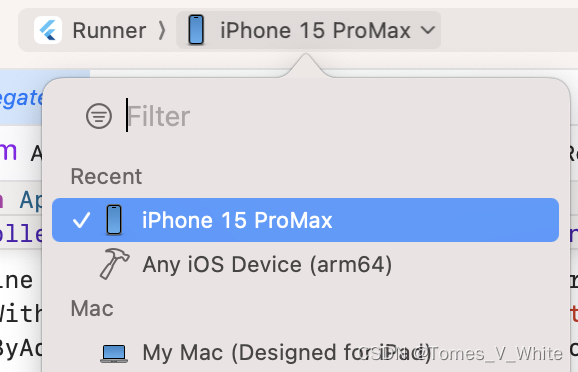The image size is (578, 372).
Task: Click the breadcrumb chevron after Runner
Action: (161, 30)
